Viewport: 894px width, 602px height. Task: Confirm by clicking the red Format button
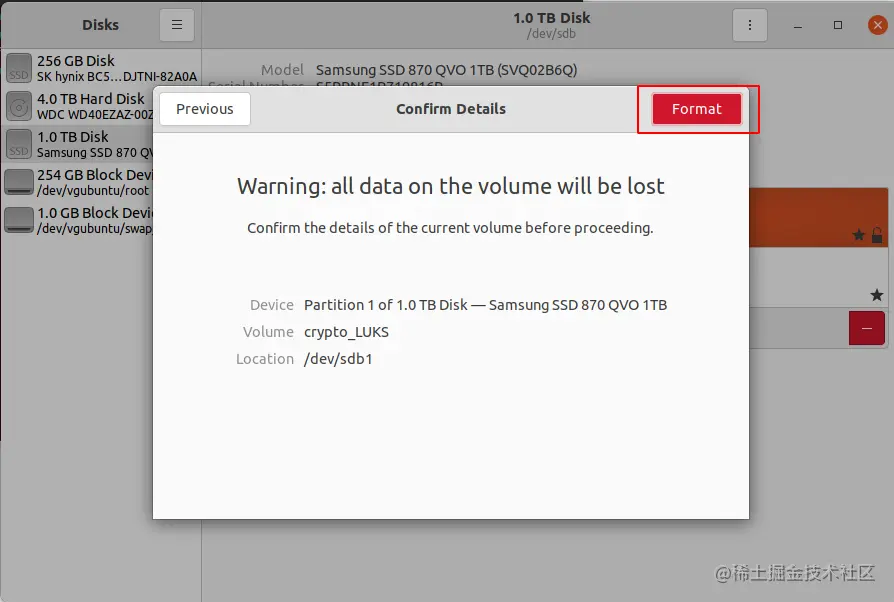(x=697, y=109)
